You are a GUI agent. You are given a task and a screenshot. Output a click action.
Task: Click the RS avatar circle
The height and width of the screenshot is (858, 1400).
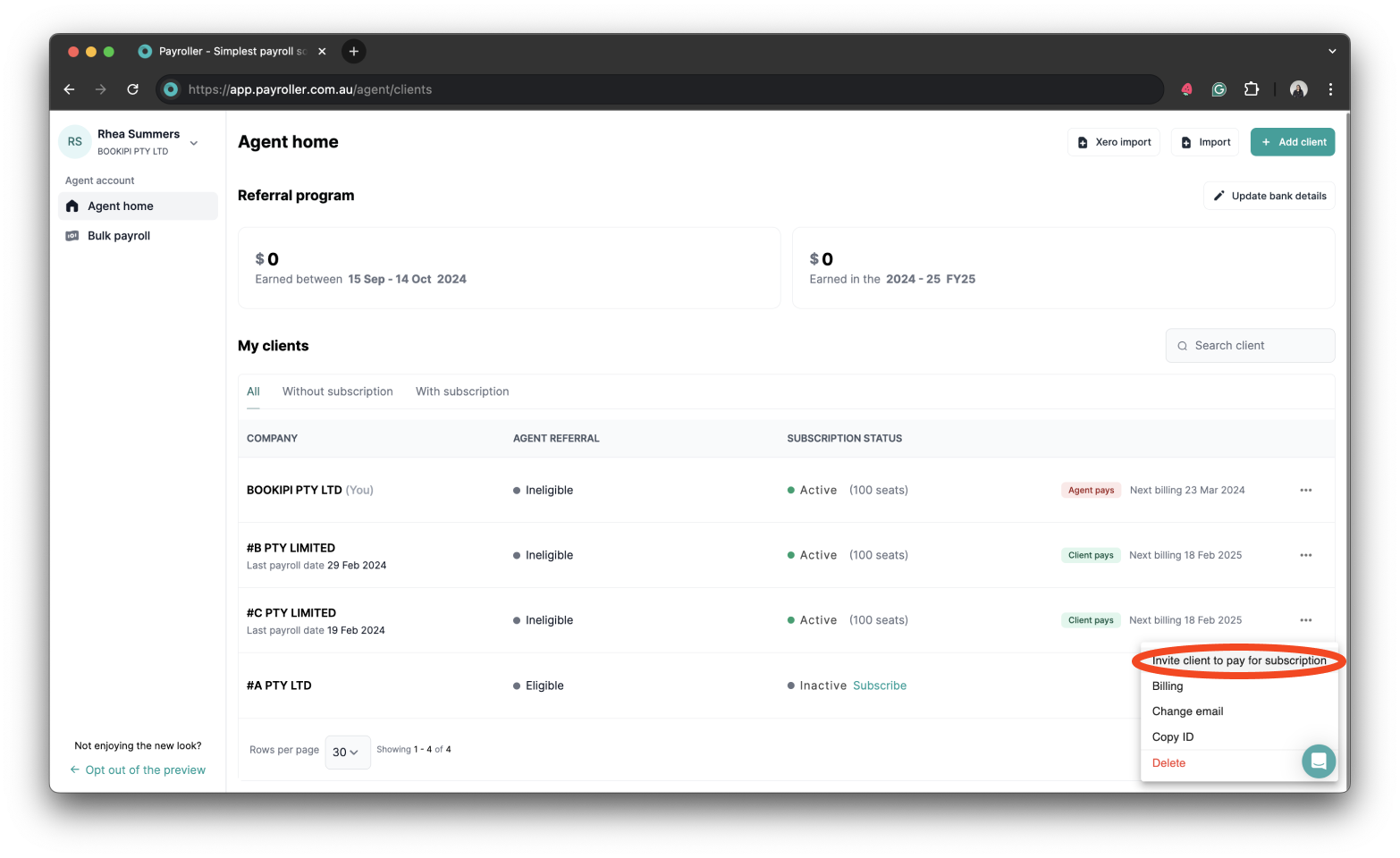[75, 141]
